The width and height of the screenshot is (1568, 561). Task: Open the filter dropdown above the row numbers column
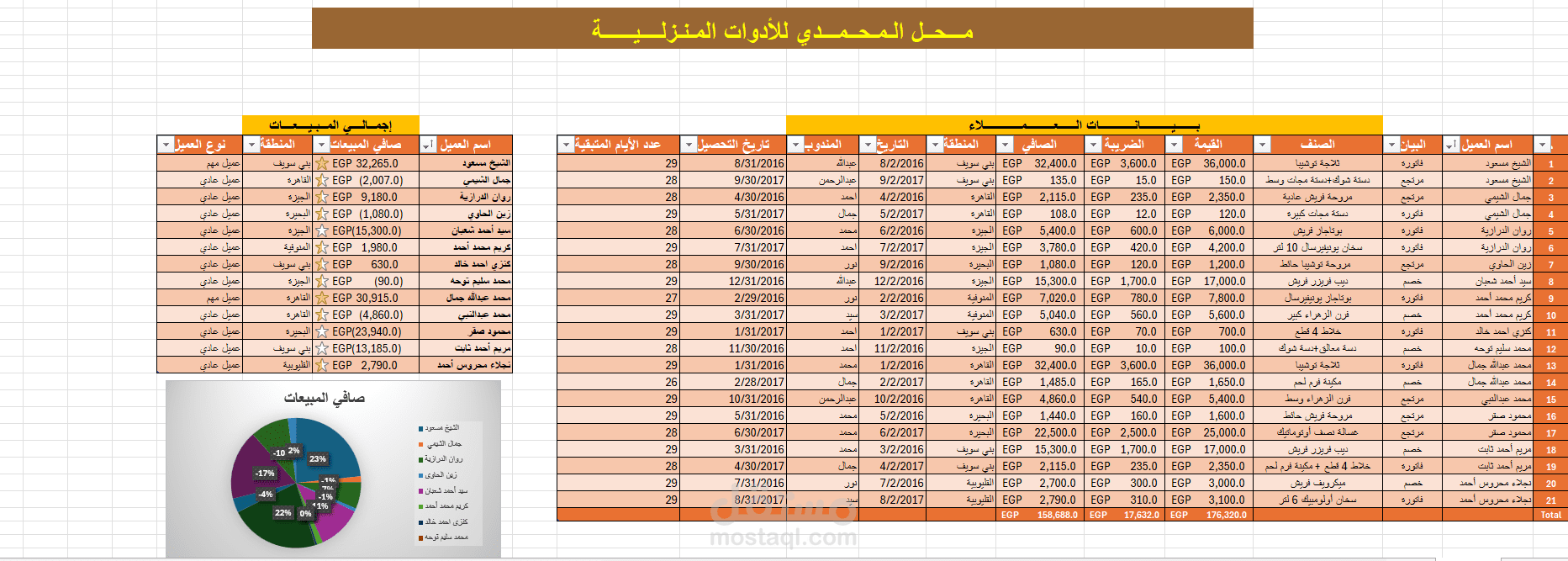coord(1542,146)
